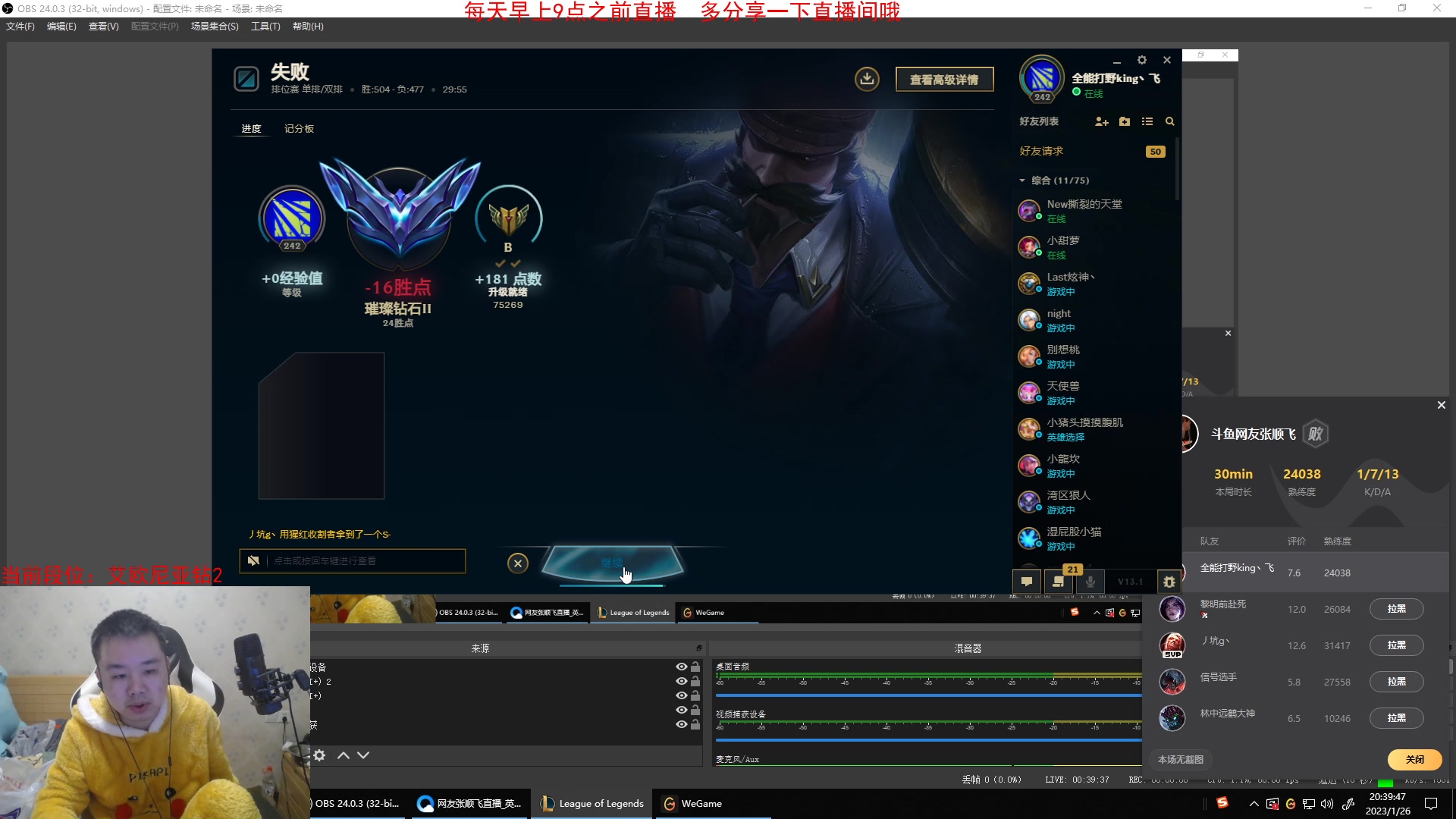The image size is (1456, 819).
Task: Move the selected source down in OBS
Action: pos(363,755)
